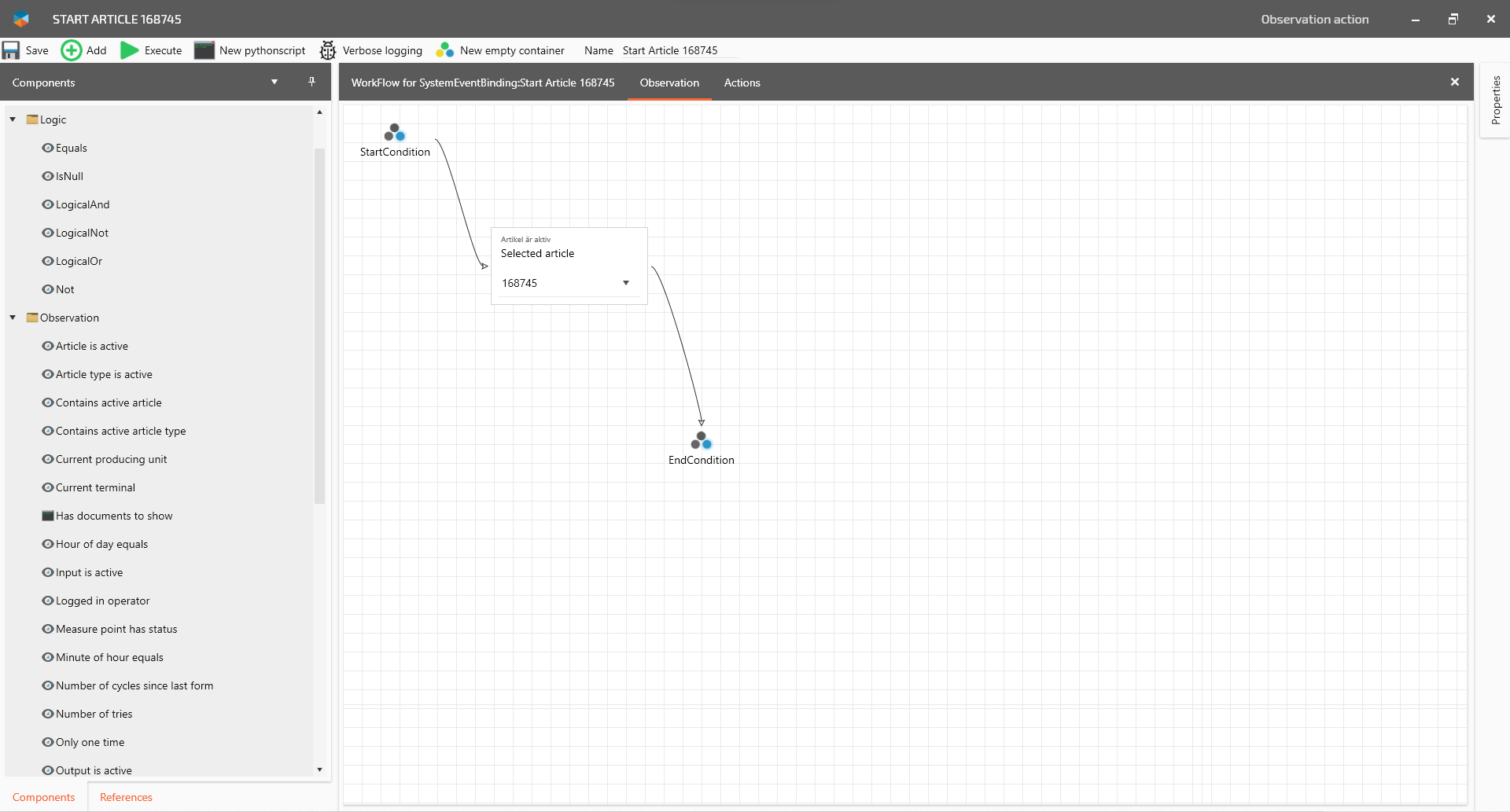Open the Properties side panel

1495,100
